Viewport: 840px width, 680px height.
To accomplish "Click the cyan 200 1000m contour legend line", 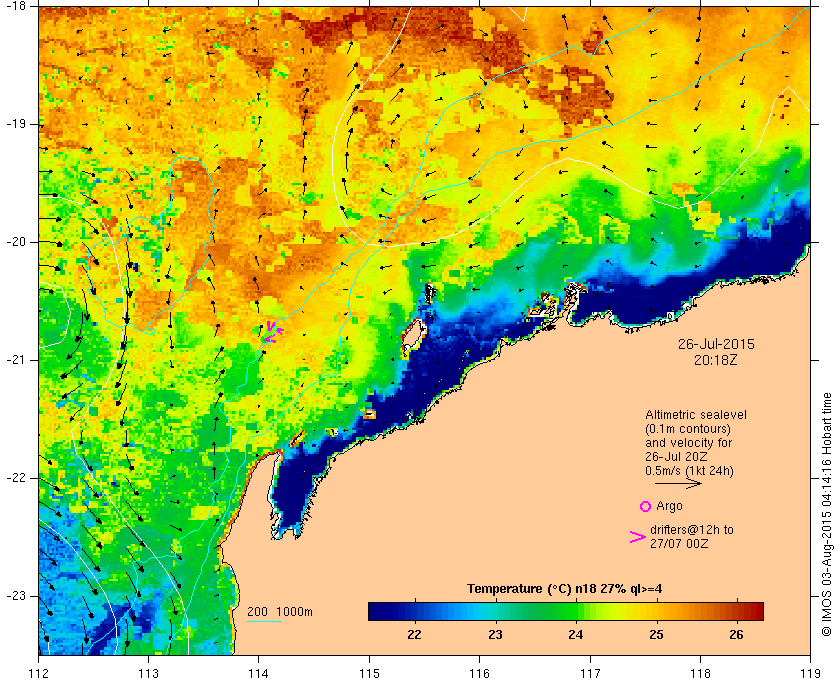I will [x=264, y=622].
